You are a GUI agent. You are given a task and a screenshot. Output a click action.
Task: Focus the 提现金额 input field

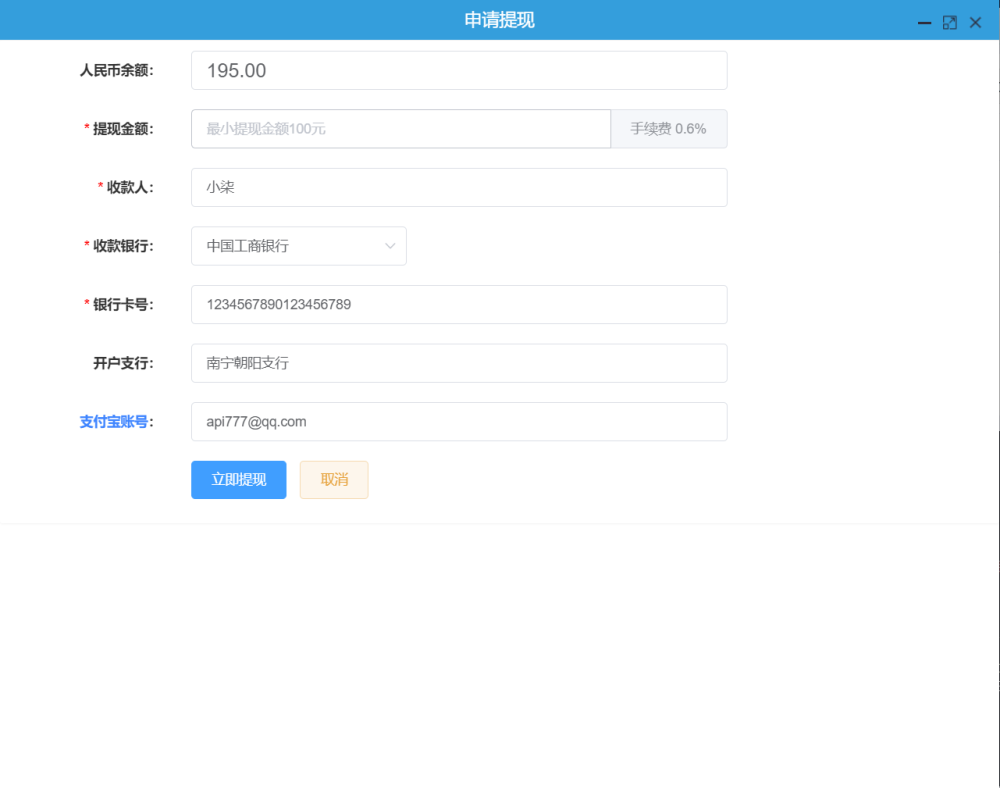tap(400, 129)
